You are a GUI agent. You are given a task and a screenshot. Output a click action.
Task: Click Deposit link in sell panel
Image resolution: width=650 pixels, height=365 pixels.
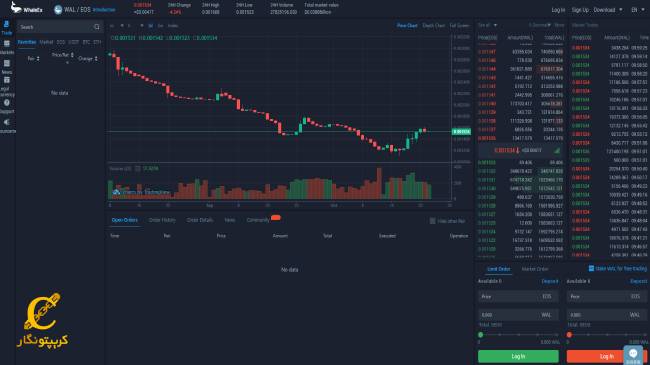point(638,281)
